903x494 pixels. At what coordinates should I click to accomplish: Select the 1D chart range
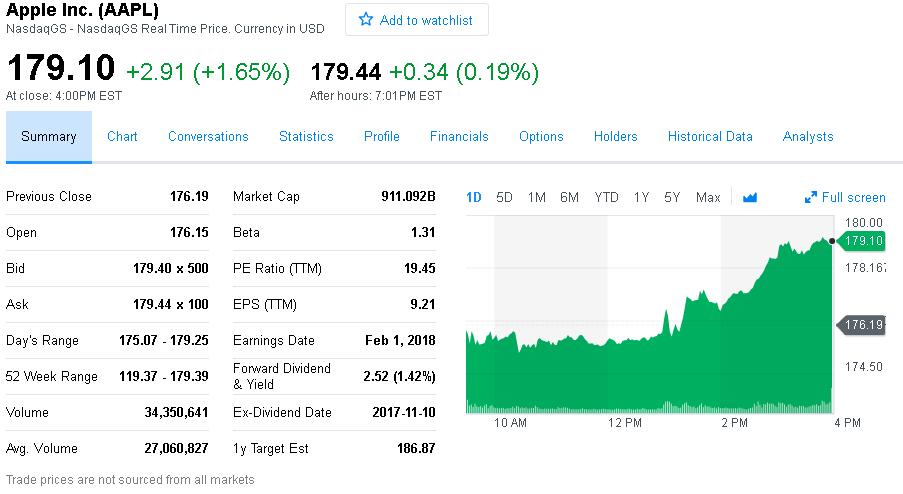tap(473, 197)
